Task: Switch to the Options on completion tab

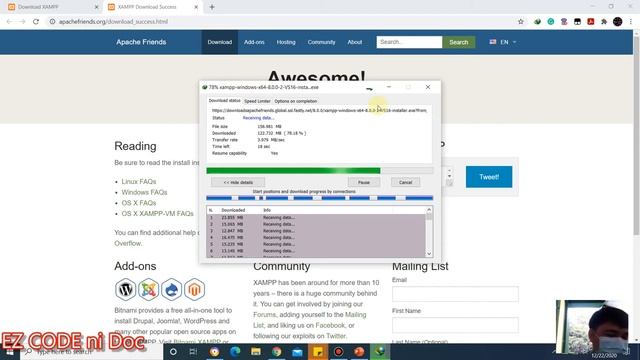Action: pyautogui.click(x=296, y=101)
